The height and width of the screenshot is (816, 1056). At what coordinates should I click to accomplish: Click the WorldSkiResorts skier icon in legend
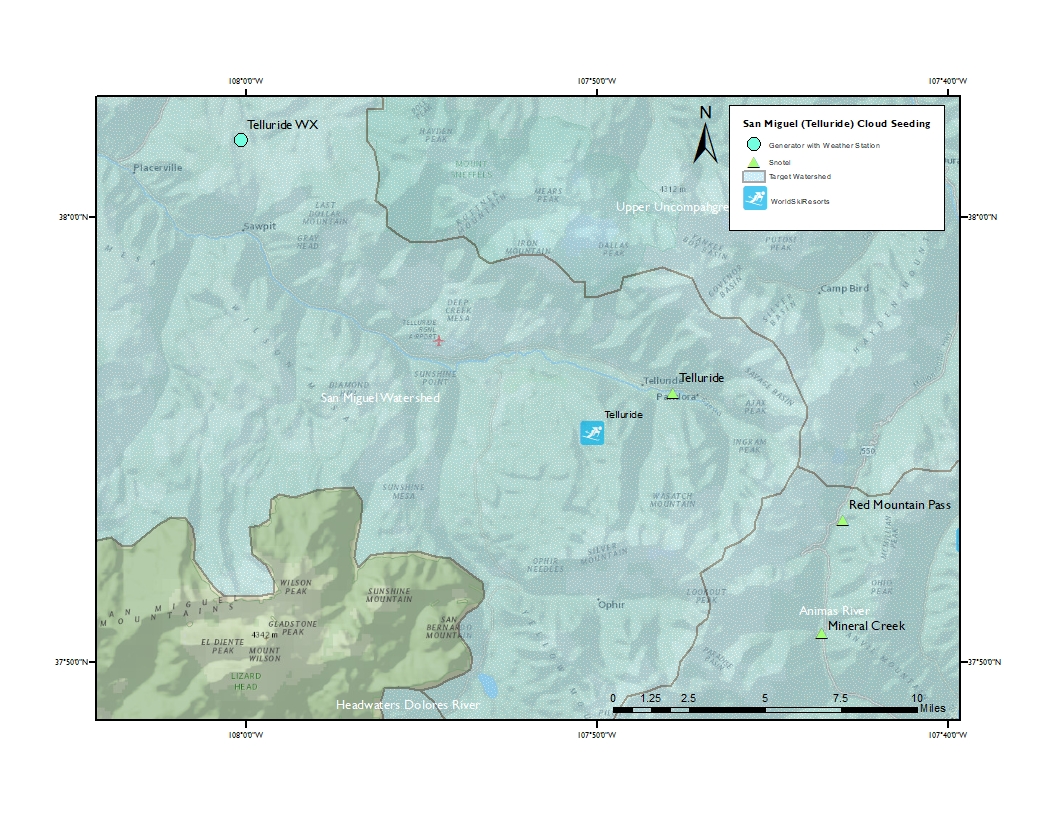pos(755,199)
